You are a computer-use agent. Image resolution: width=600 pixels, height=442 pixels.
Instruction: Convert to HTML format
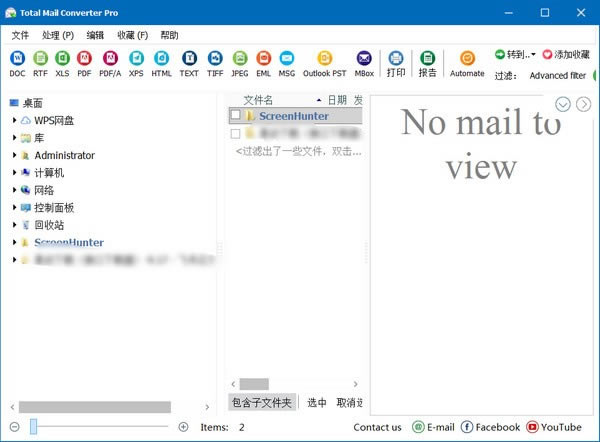pos(161,64)
